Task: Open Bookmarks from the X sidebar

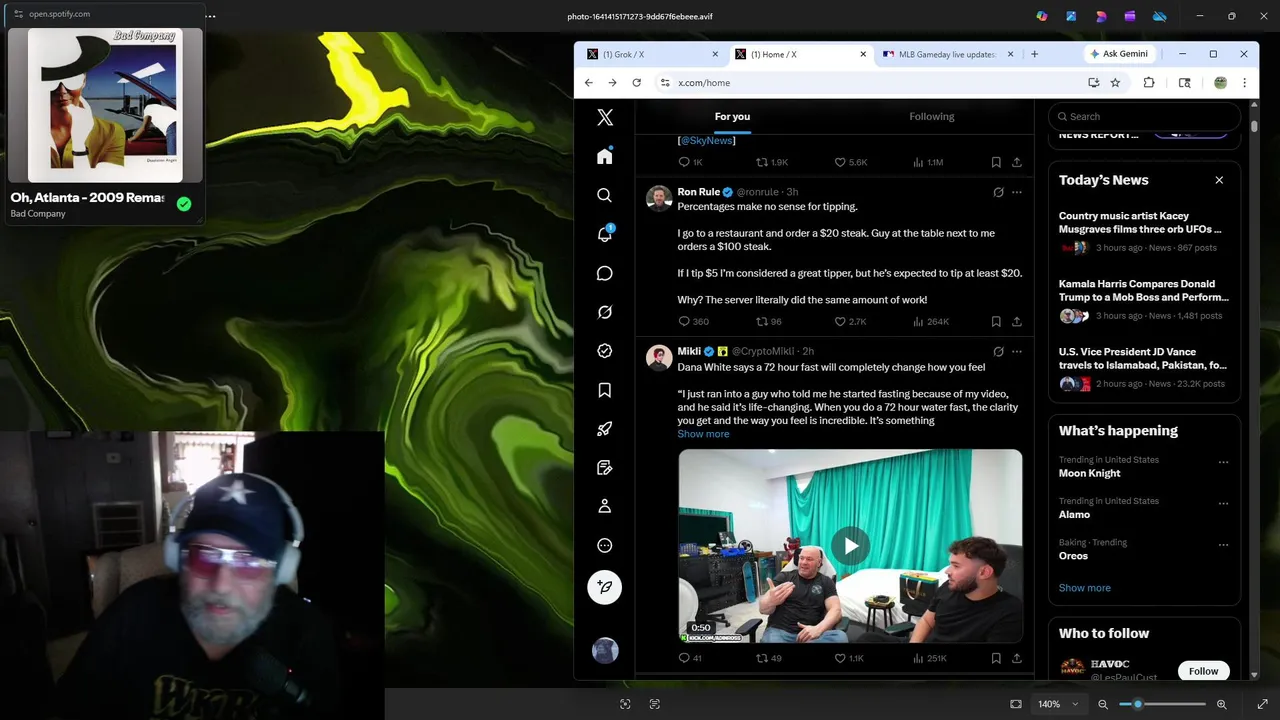Action: [x=604, y=390]
